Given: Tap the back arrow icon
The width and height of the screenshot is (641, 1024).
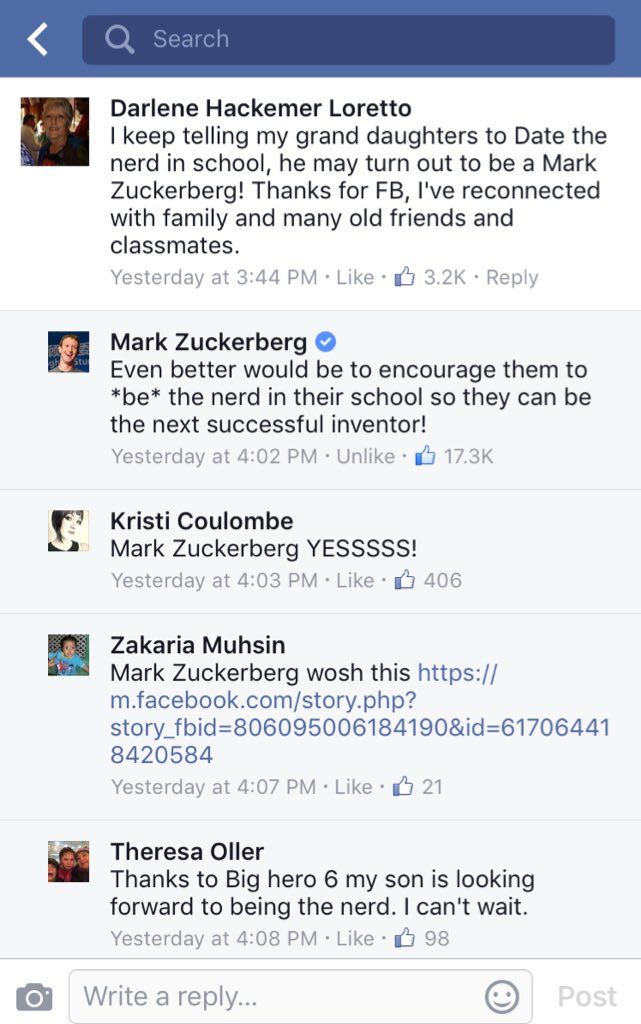Looking at the screenshot, I should click(38, 39).
